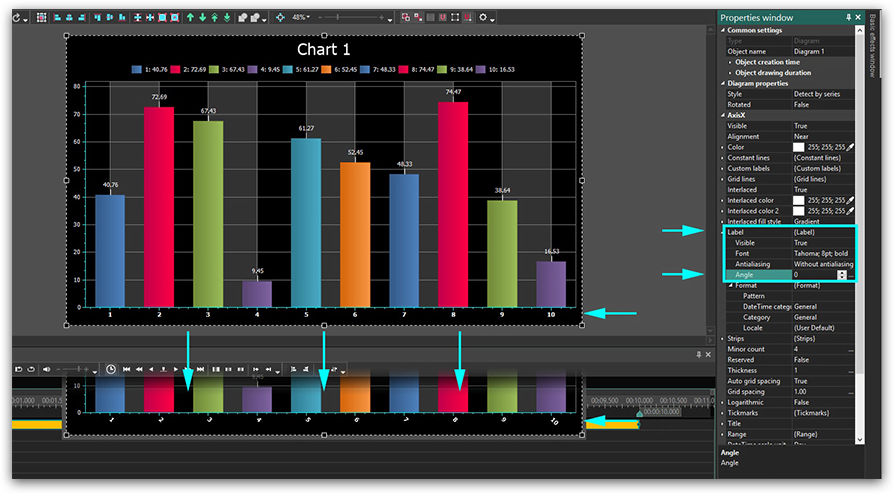894x494 pixels.
Task: Click the clock icon in timeline toolbar
Action: pos(110,369)
